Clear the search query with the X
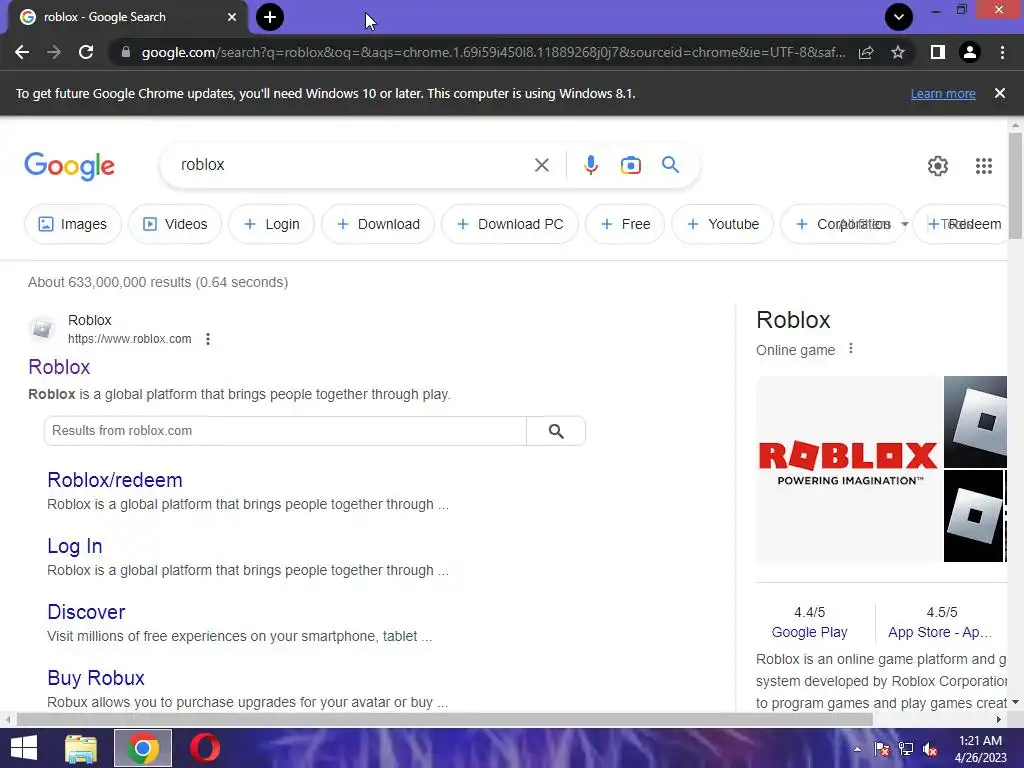This screenshot has height=768, width=1024. point(542,165)
